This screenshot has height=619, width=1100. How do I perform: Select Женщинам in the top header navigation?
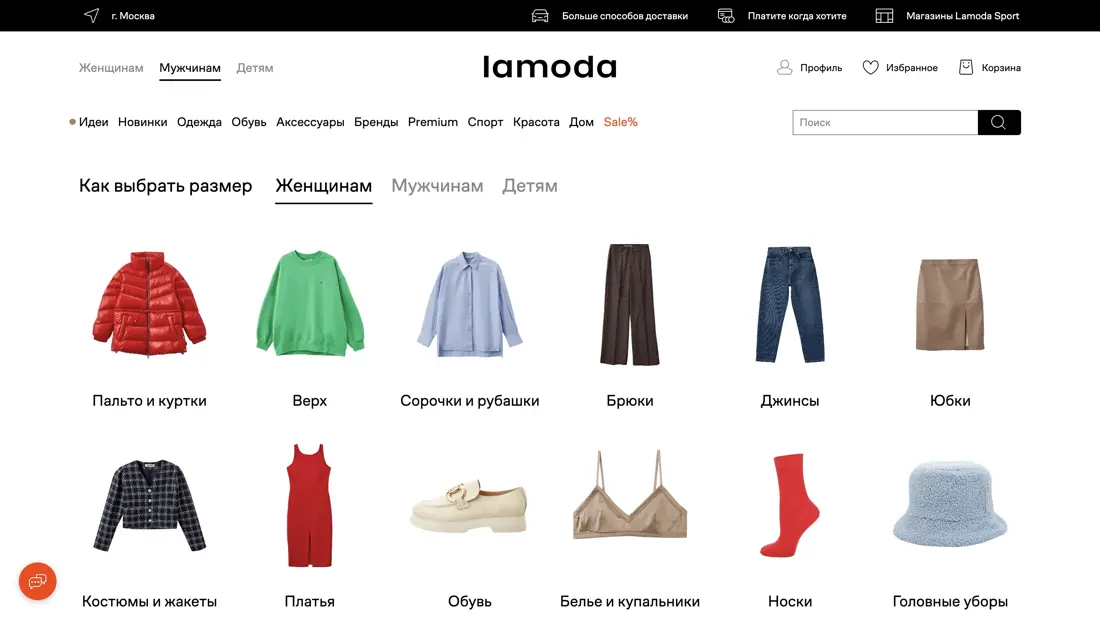click(x=111, y=68)
